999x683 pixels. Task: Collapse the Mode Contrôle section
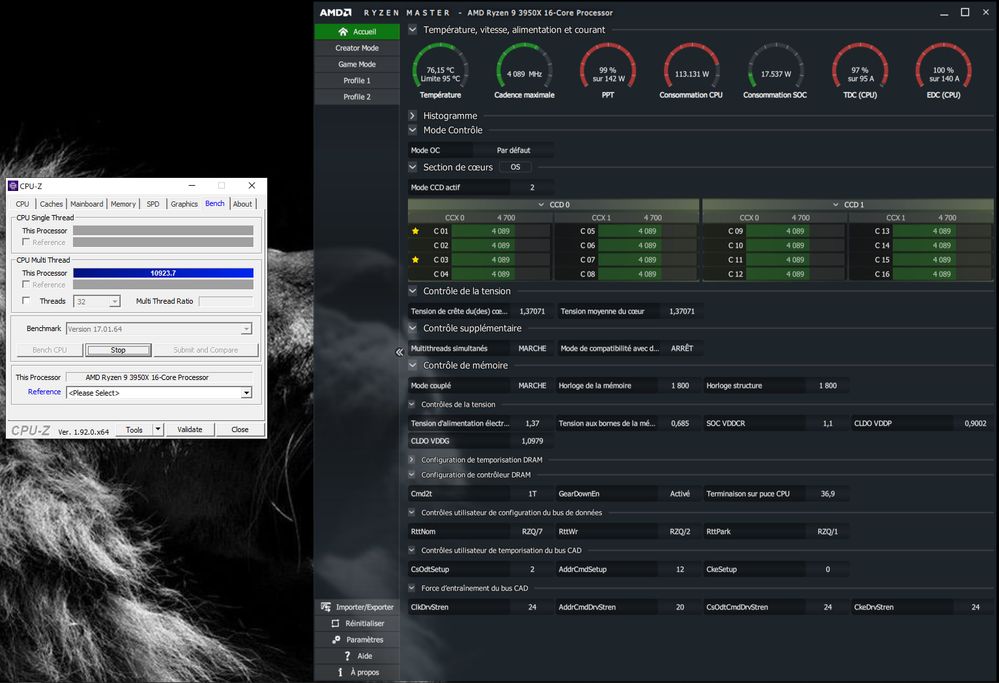[x=413, y=129]
